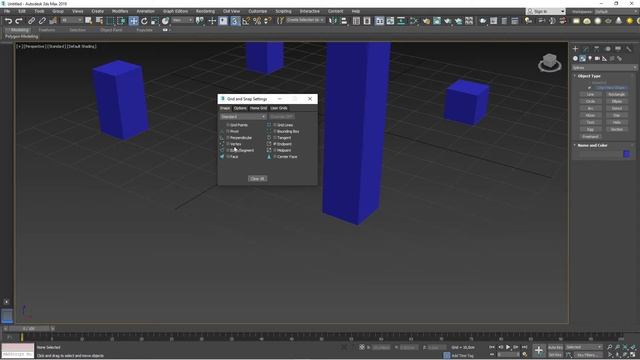Select the Shapes category in the Create panel
The height and width of the screenshot is (360, 640).
582,59
